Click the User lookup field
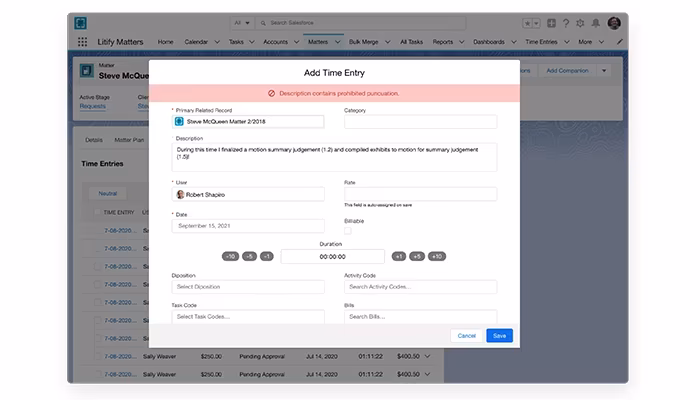Image resolution: width=700 pixels, height=400 pixels. point(248,195)
